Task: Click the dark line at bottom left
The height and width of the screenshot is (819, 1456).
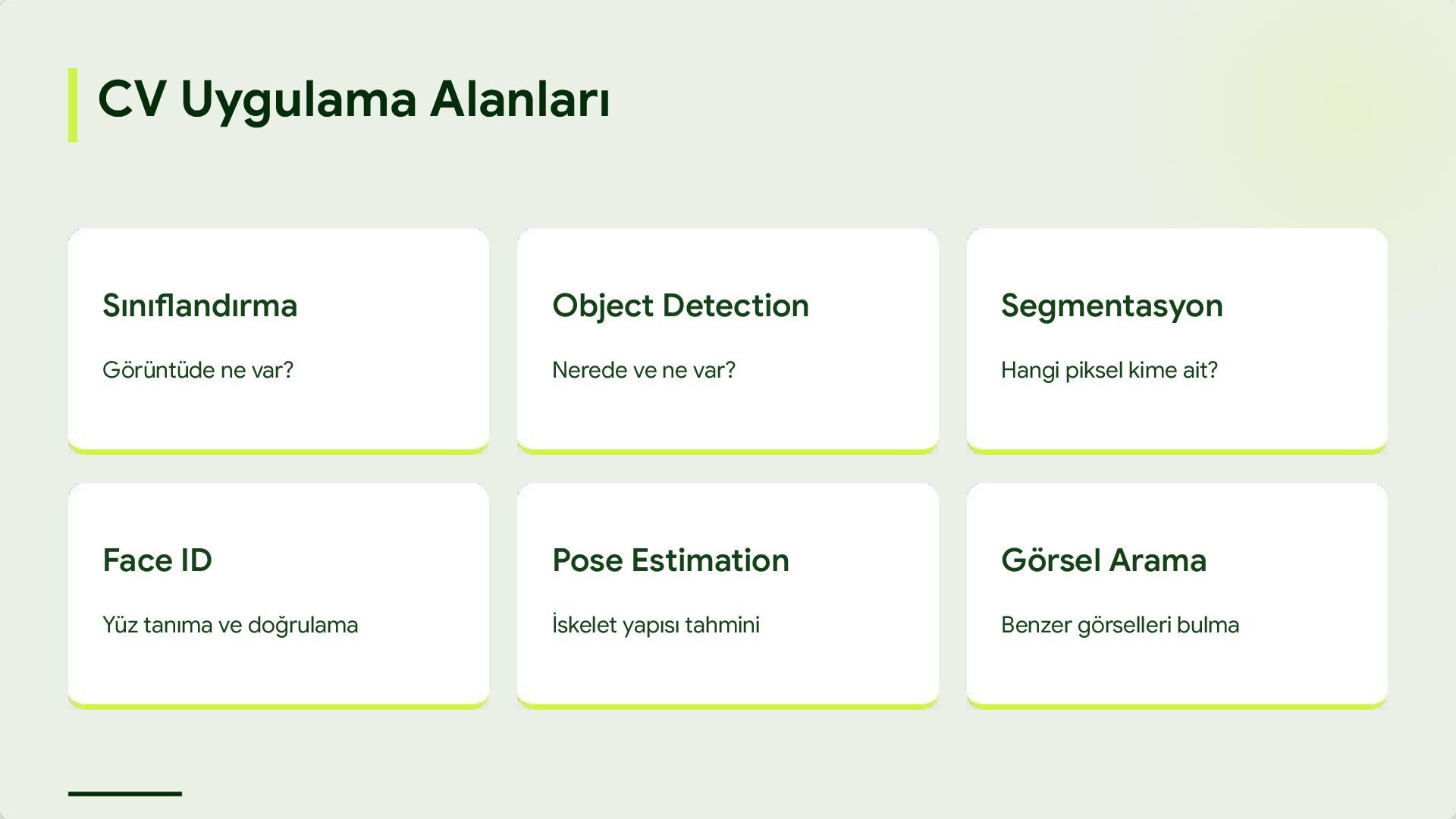Action: pos(125,793)
